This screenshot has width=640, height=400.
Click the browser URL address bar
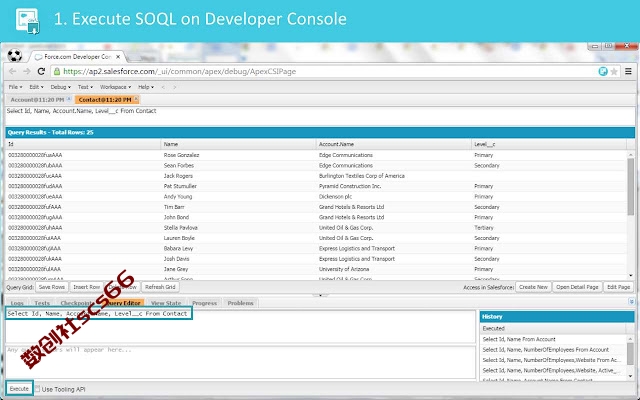[x=327, y=71]
